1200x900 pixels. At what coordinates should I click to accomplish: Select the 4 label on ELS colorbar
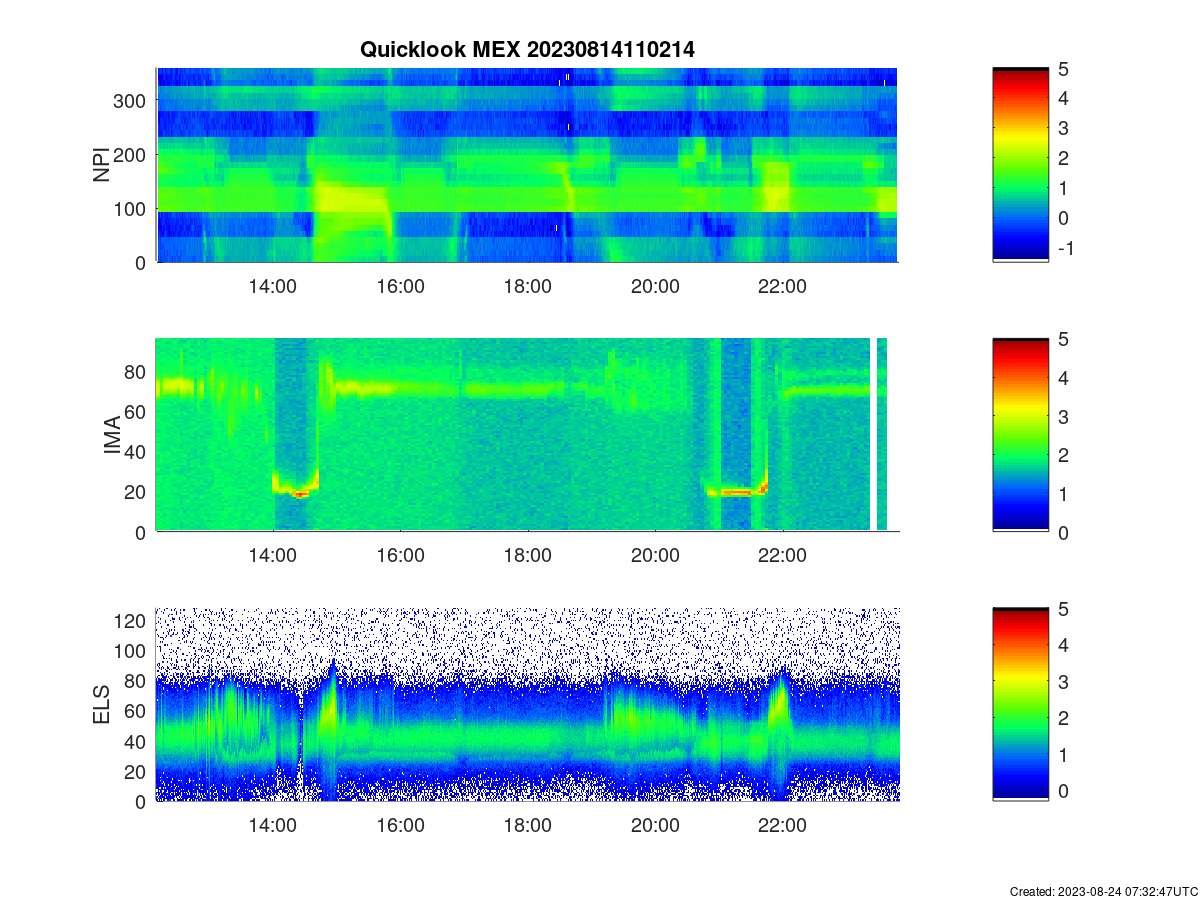pos(1062,645)
